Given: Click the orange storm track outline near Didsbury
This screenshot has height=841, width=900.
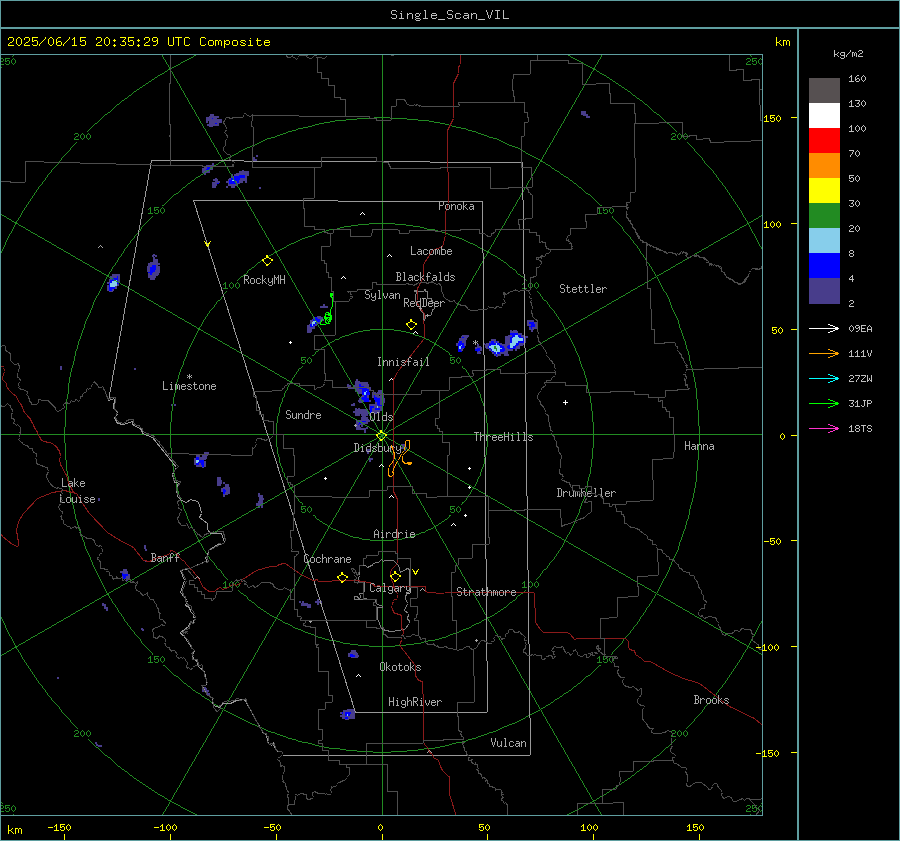Looking at the screenshot, I should (x=399, y=458).
